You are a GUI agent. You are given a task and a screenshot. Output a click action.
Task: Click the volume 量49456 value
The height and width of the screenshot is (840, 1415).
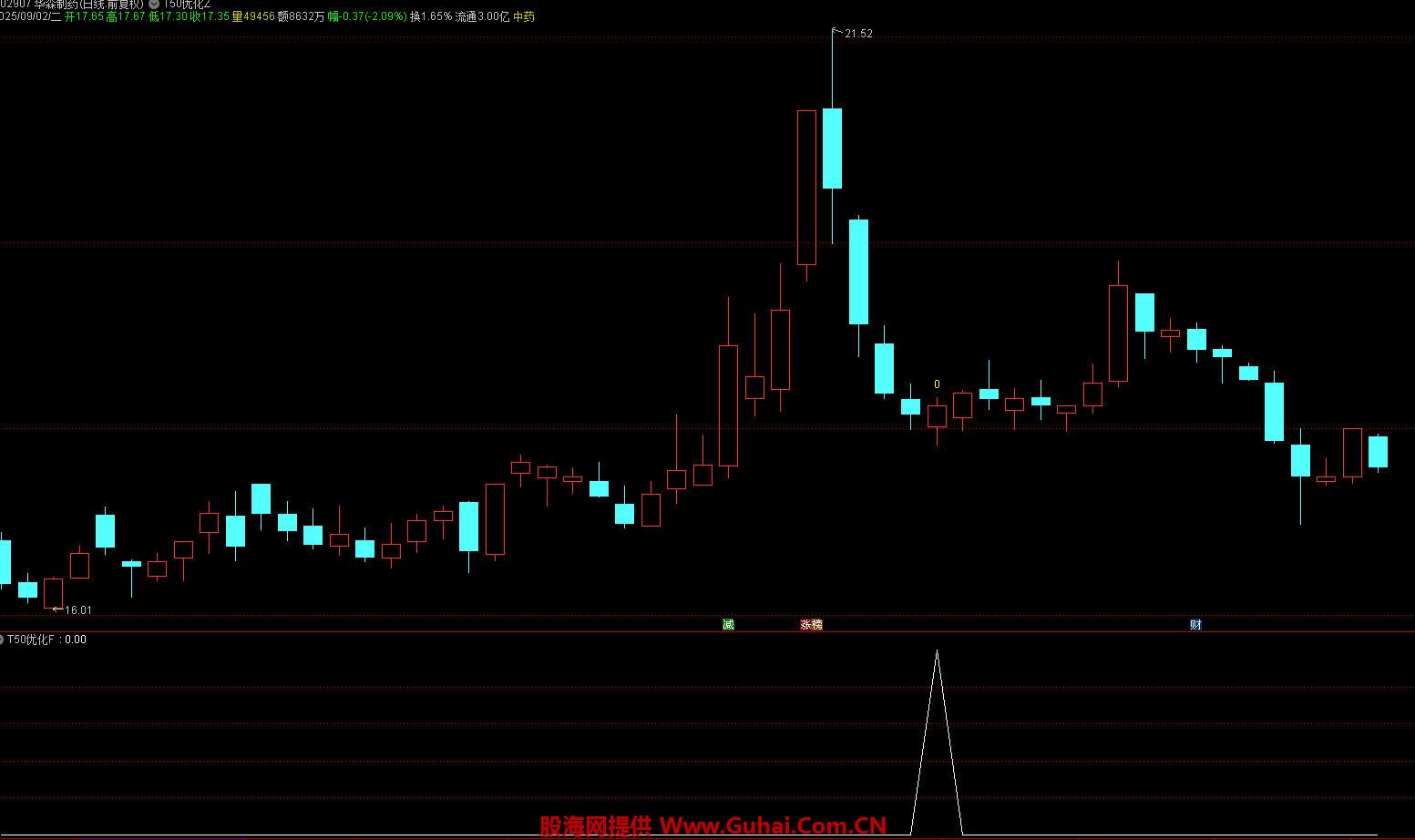pos(253,16)
